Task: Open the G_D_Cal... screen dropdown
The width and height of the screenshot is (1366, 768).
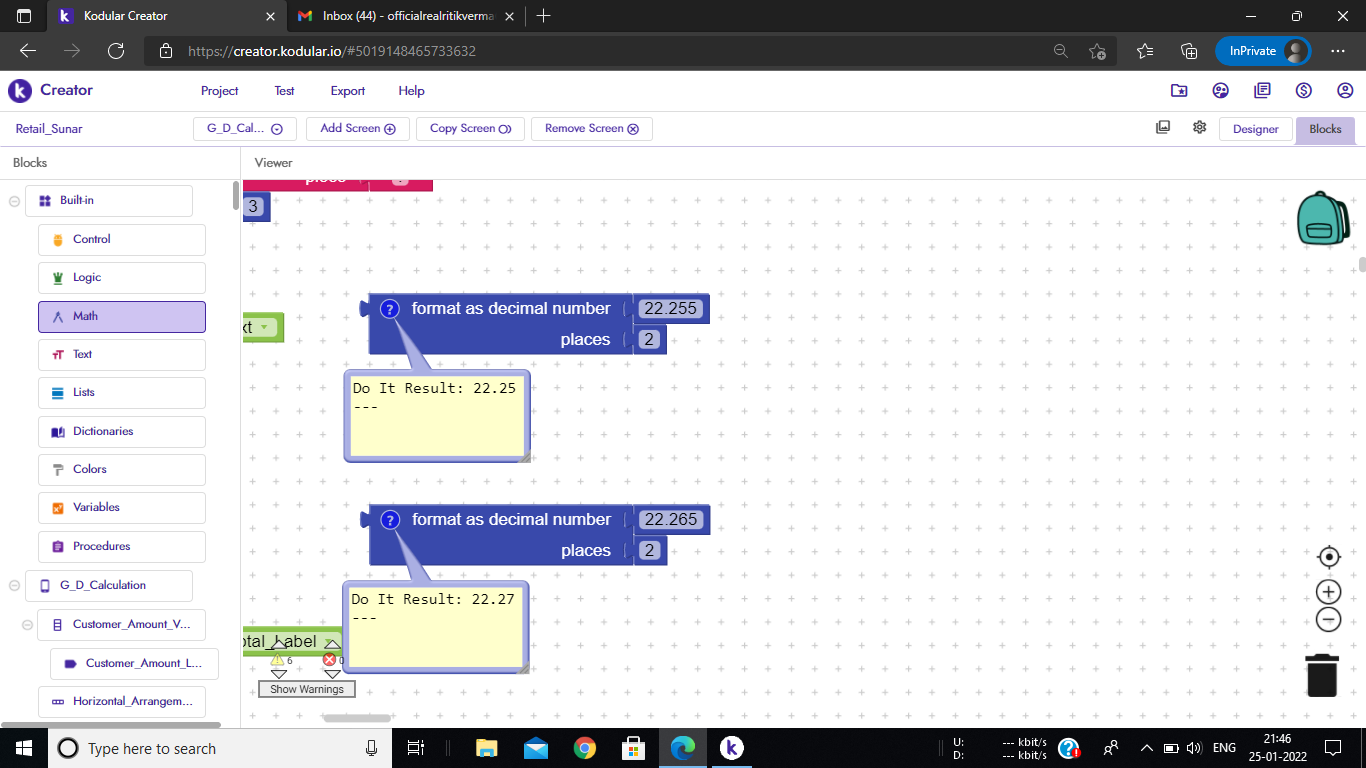Action: [x=244, y=128]
